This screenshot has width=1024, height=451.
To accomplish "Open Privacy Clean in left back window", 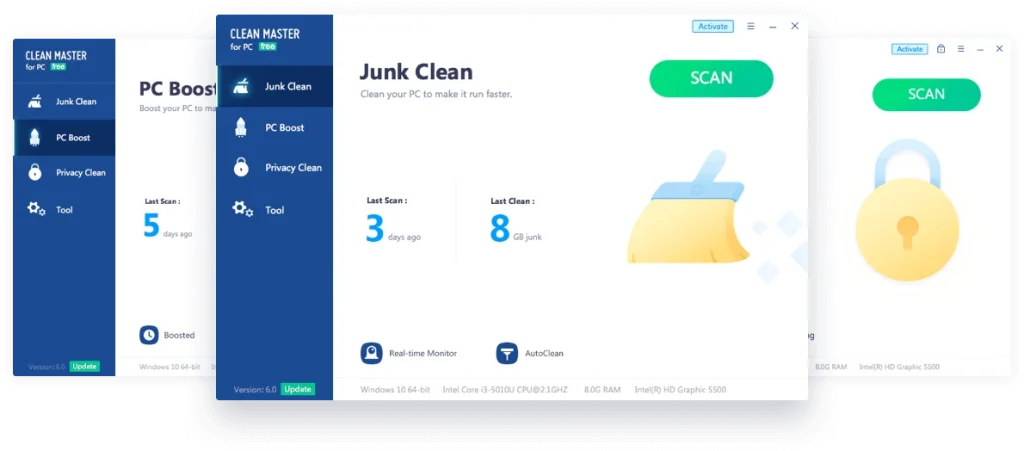I will (64, 173).
